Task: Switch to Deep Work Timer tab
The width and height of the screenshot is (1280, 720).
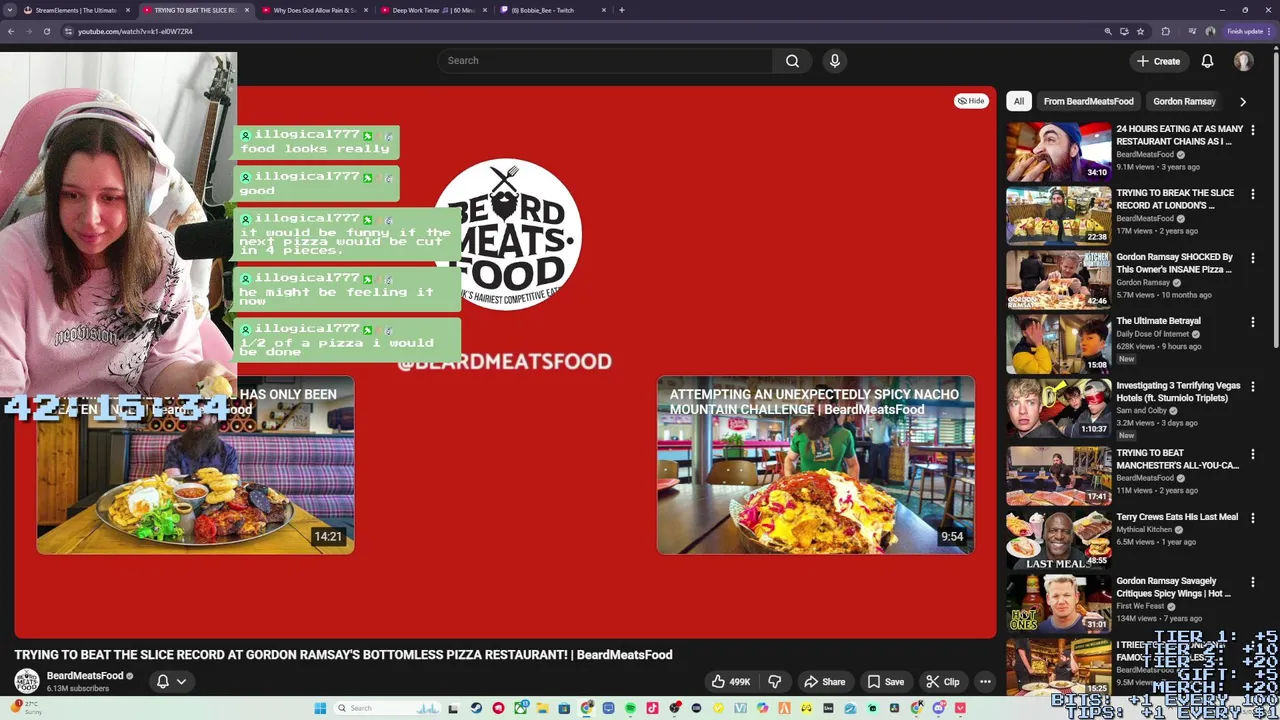Action: [x=434, y=10]
